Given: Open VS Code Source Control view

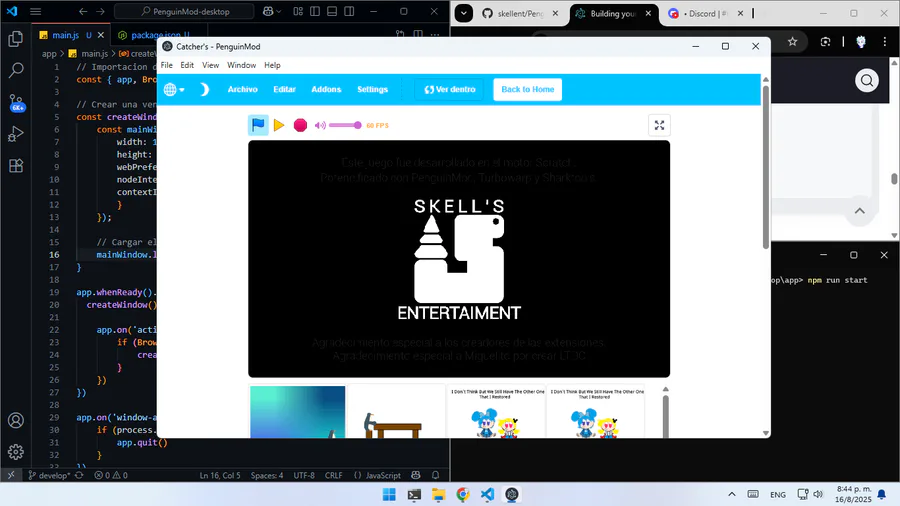Looking at the screenshot, I should point(16,103).
